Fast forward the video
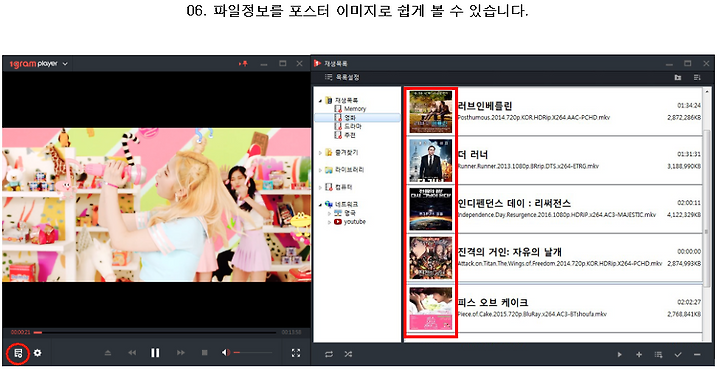The image size is (720, 370). 181,353
